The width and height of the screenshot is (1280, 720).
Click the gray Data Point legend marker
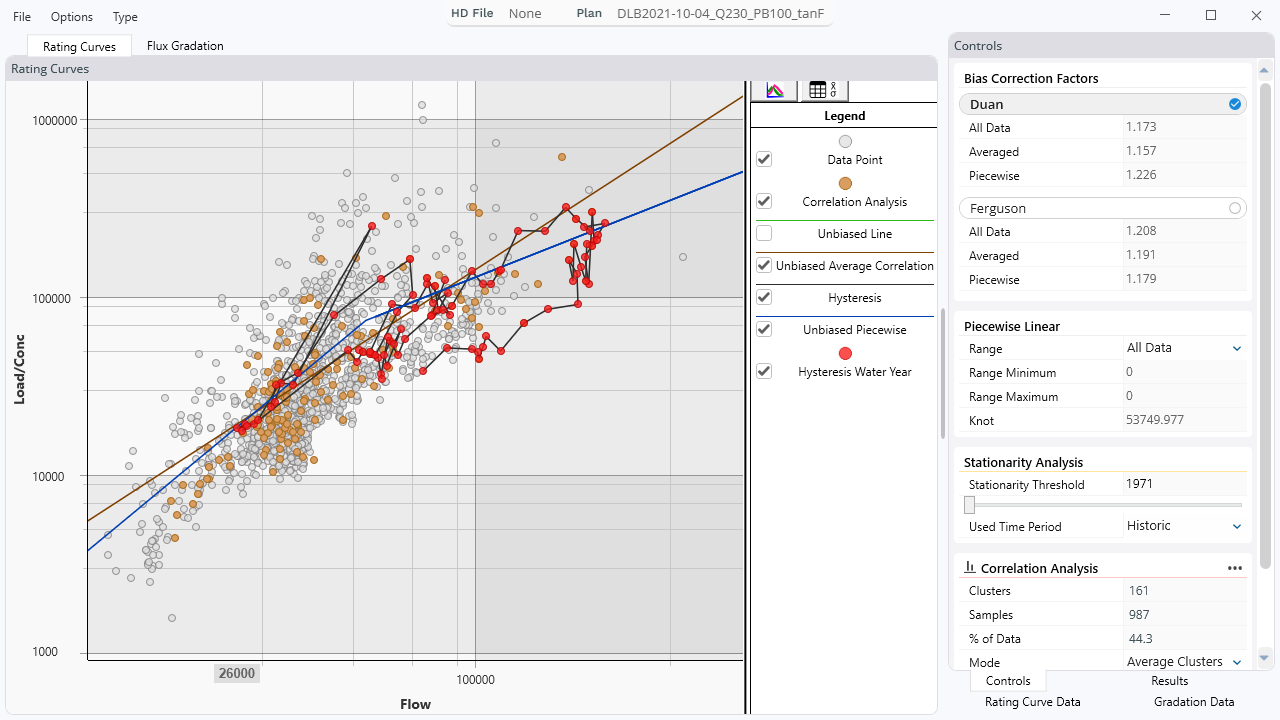tap(845, 142)
